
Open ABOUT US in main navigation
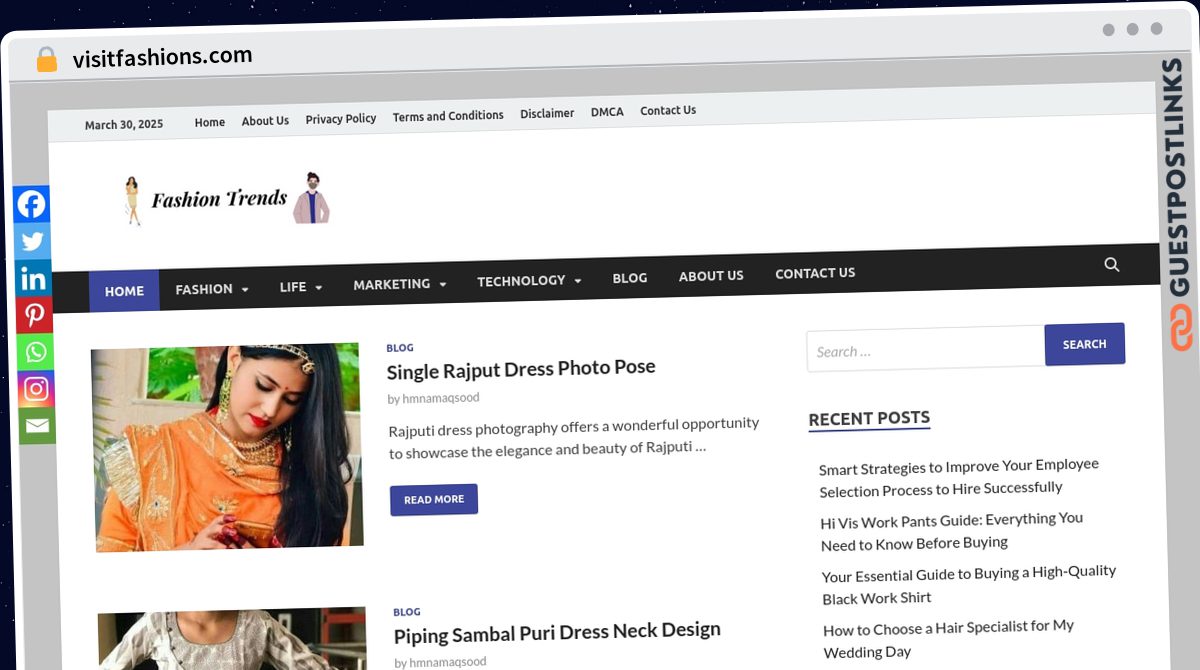coord(711,275)
